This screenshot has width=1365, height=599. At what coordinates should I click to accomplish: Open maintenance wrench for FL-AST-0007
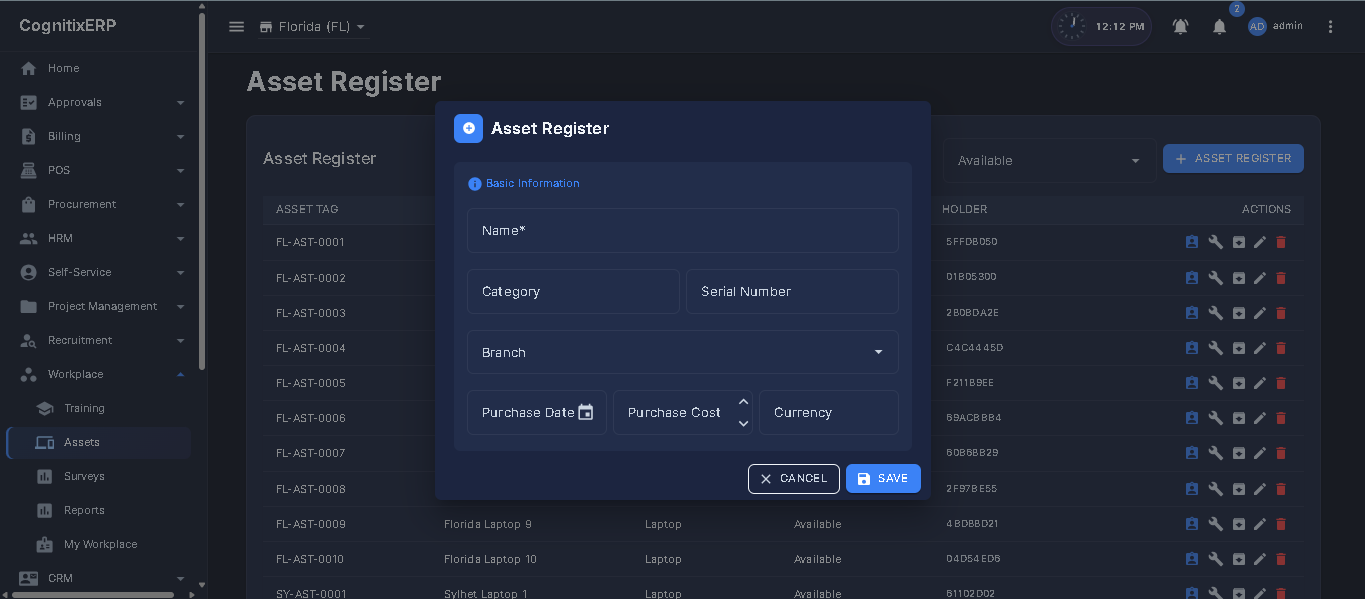point(1215,453)
